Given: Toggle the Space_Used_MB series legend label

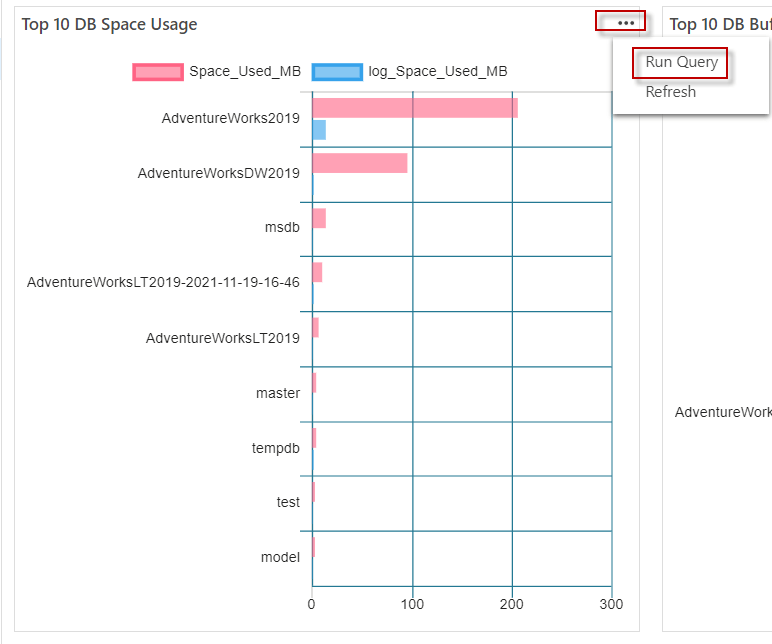Looking at the screenshot, I should pos(245,71).
